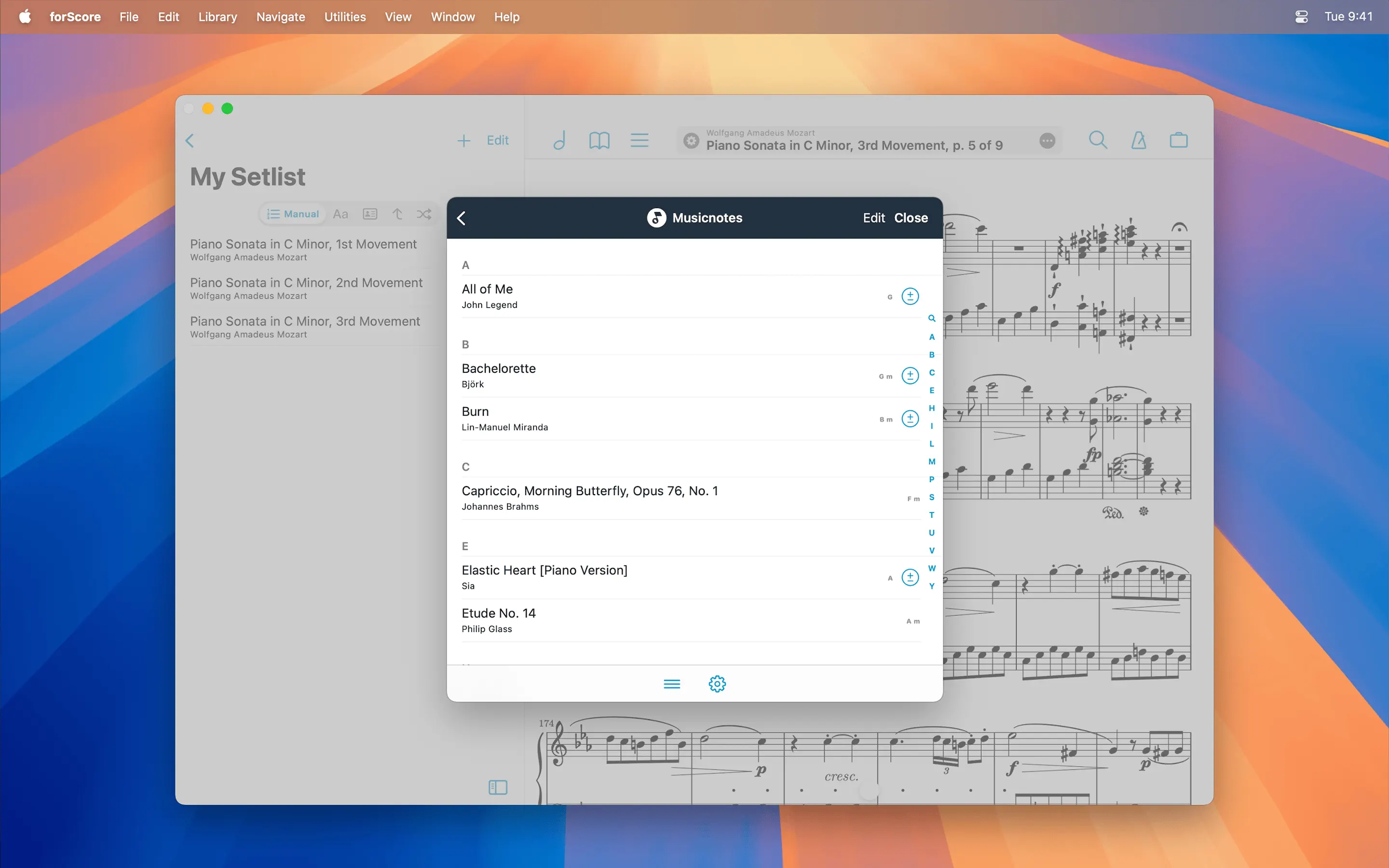Click Edit in the Musicnotes header
Screen dimensions: 1389x868
(x=873, y=218)
